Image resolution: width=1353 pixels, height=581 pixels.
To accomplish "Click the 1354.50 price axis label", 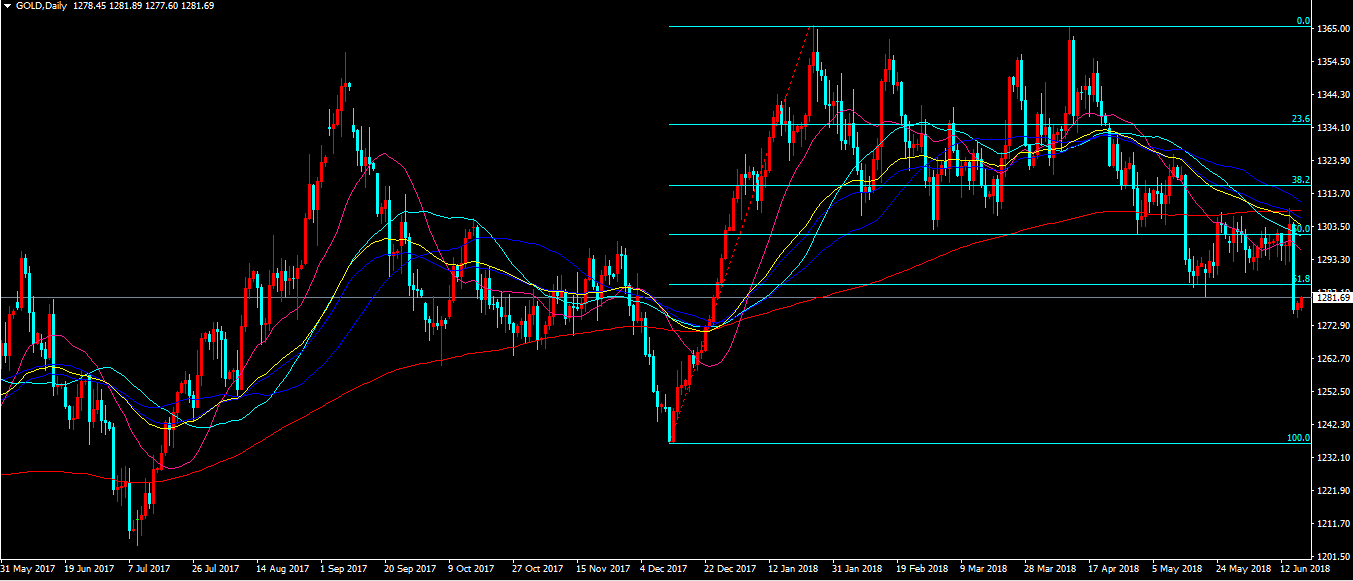I will [1333, 63].
